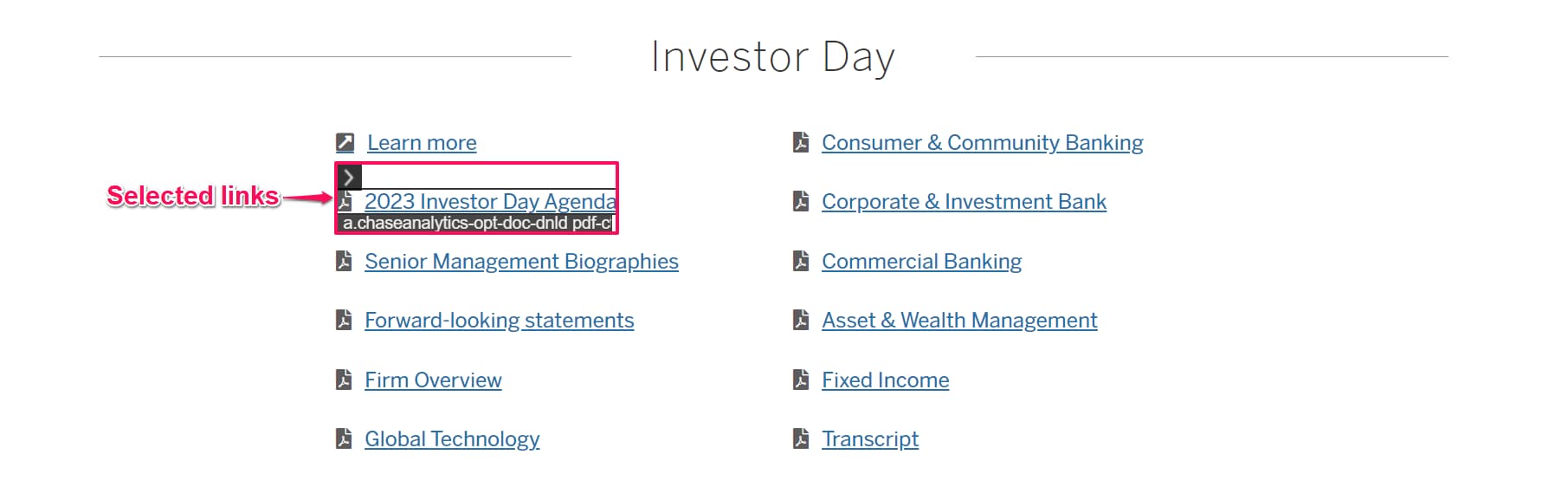Click the PDF icon next to Forward-looking statements
Screen dimensions: 1568x500
[x=344, y=321]
